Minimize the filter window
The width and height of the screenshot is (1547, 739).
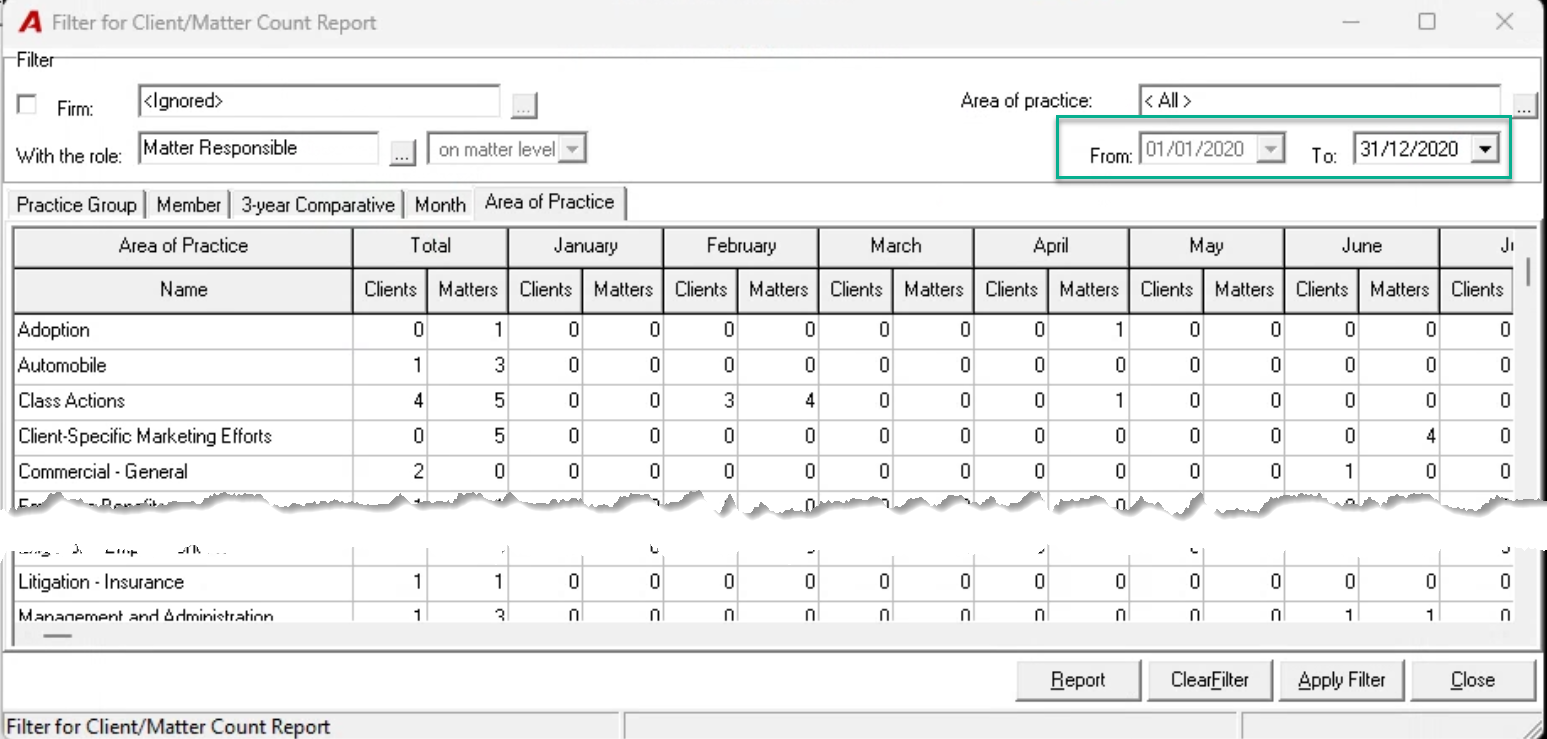[1350, 21]
